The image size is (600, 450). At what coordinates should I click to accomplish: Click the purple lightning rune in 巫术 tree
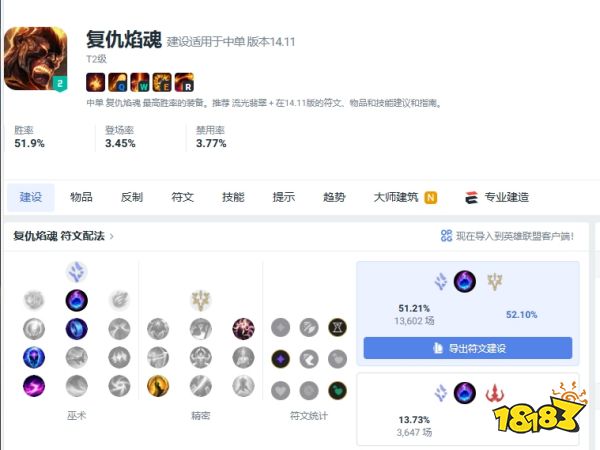tap(34, 386)
